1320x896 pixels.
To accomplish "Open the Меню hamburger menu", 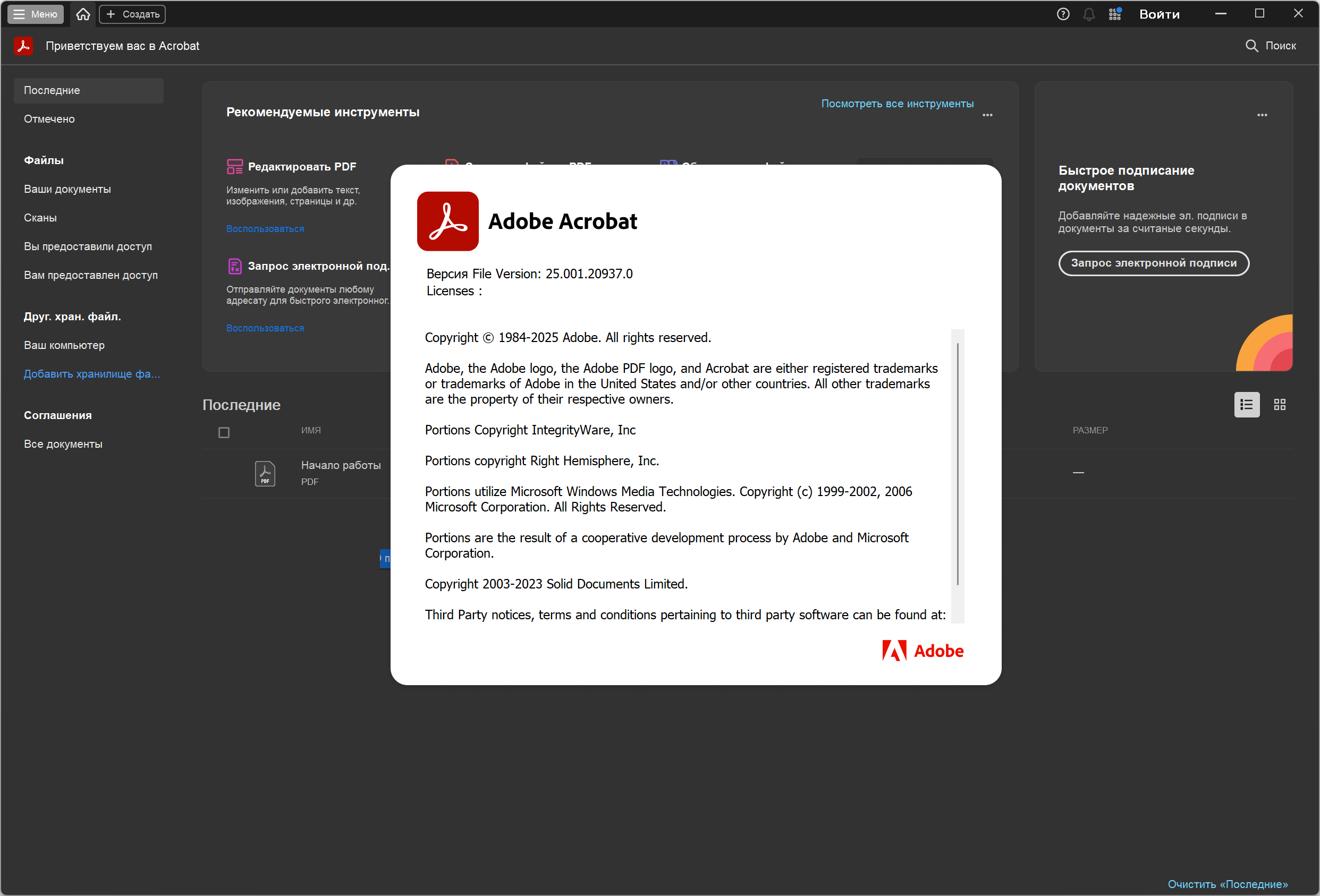I will 35,14.
